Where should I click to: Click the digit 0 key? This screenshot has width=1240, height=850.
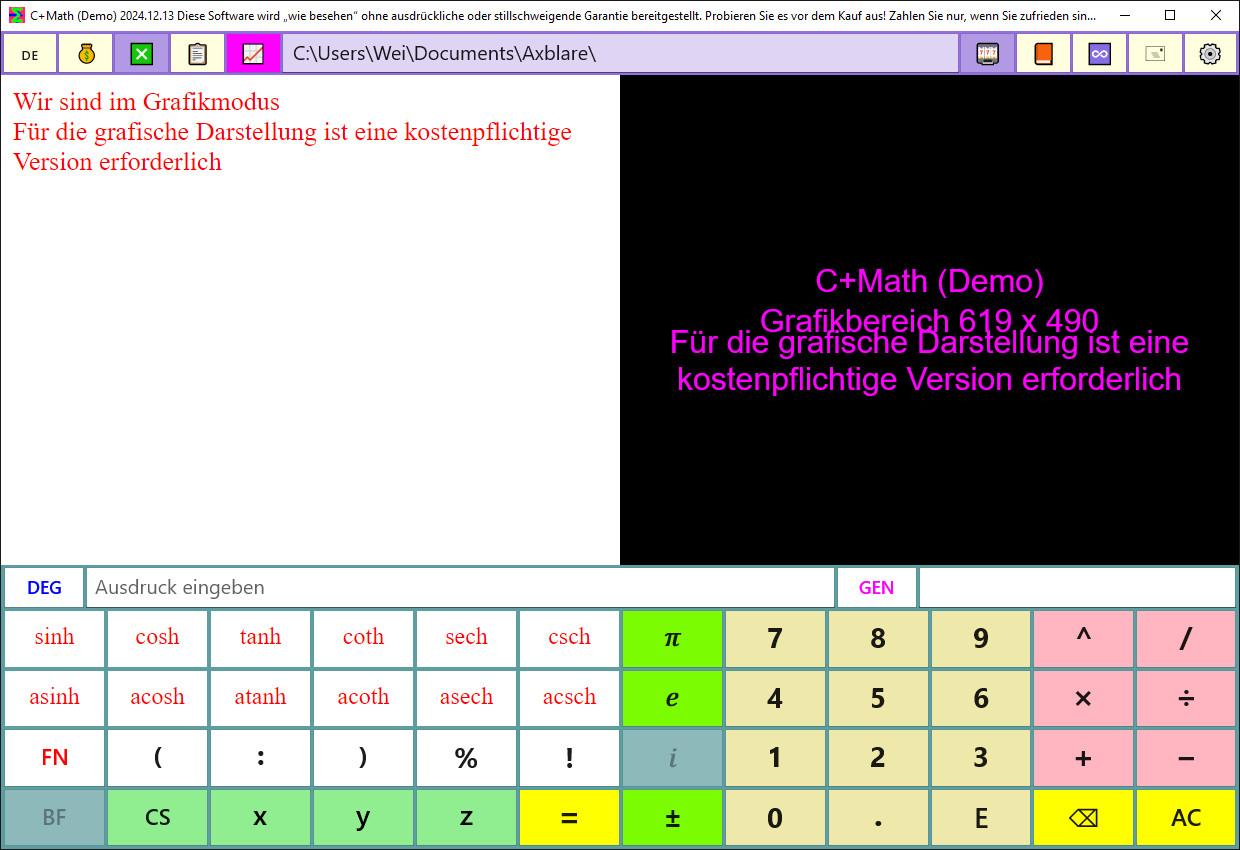[x=775, y=818]
